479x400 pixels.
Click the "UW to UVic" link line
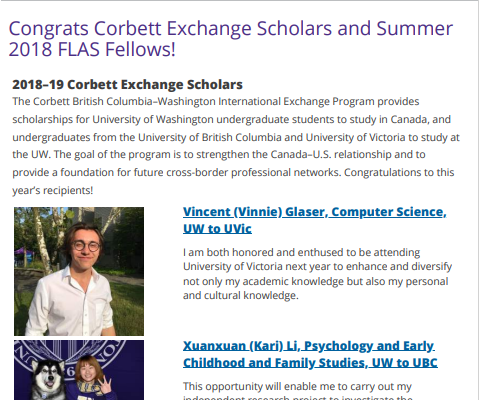pos(217,229)
